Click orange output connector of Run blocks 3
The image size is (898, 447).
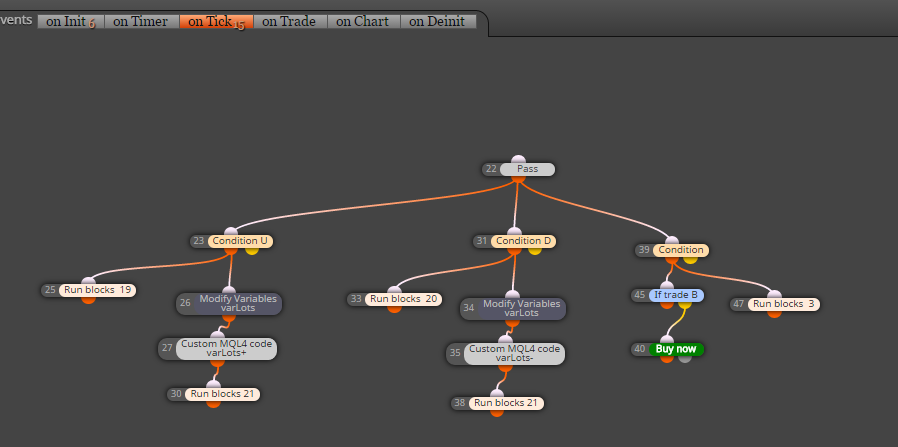click(774, 314)
